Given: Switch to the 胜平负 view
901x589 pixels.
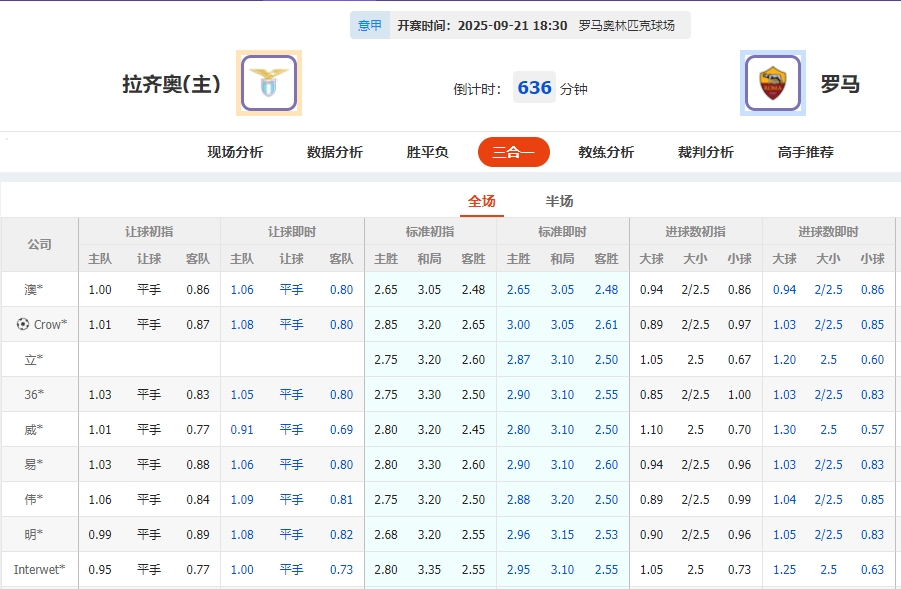Looking at the screenshot, I should 426,152.
